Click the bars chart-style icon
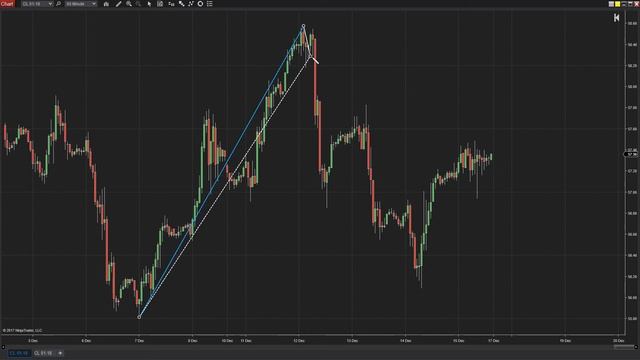640x360 pixels. click(x=106, y=4)
